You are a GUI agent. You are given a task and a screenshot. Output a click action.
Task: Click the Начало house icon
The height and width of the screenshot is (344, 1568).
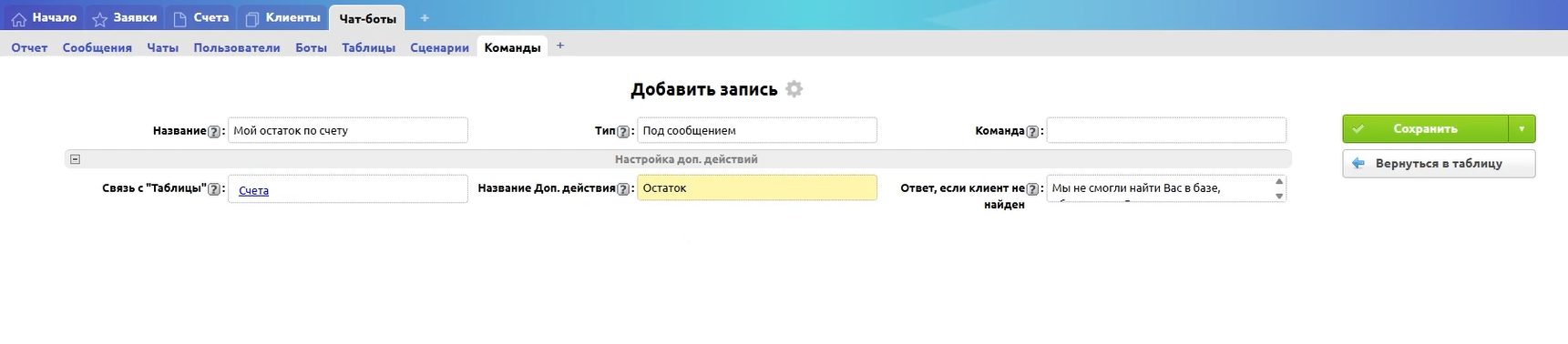click(x=18, y=18)
